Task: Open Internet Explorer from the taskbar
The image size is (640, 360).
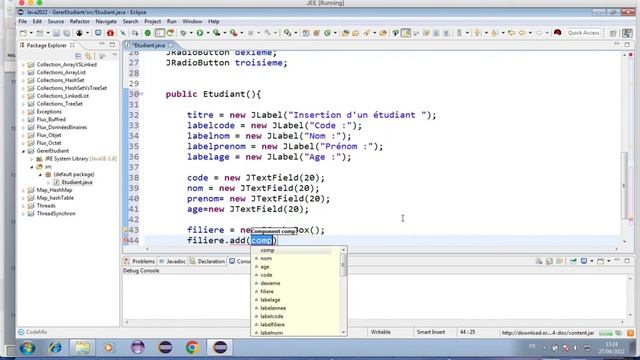Action: [x=55, y=347]
